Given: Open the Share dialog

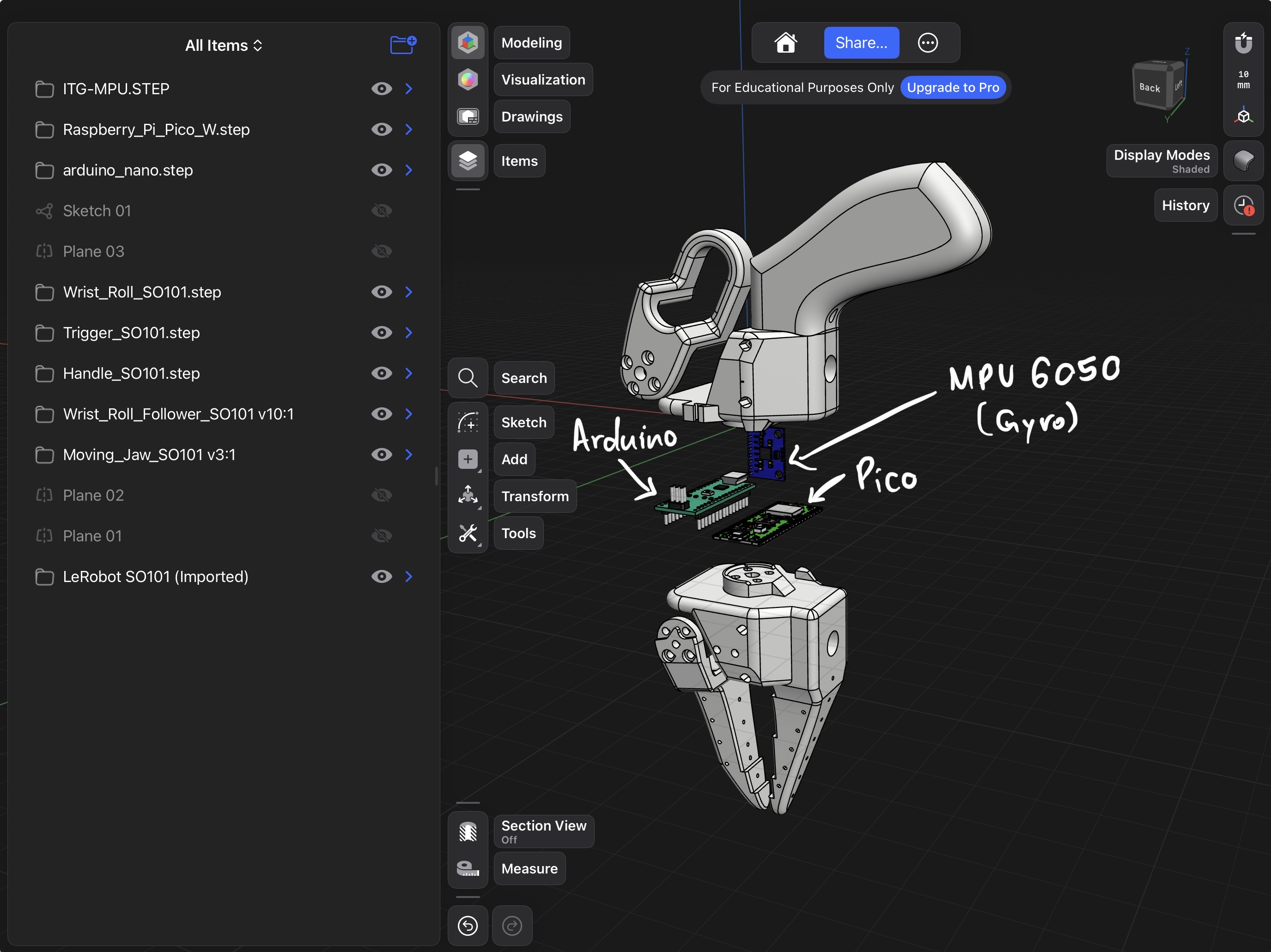Looking at the screenshot, I should 861,42.
